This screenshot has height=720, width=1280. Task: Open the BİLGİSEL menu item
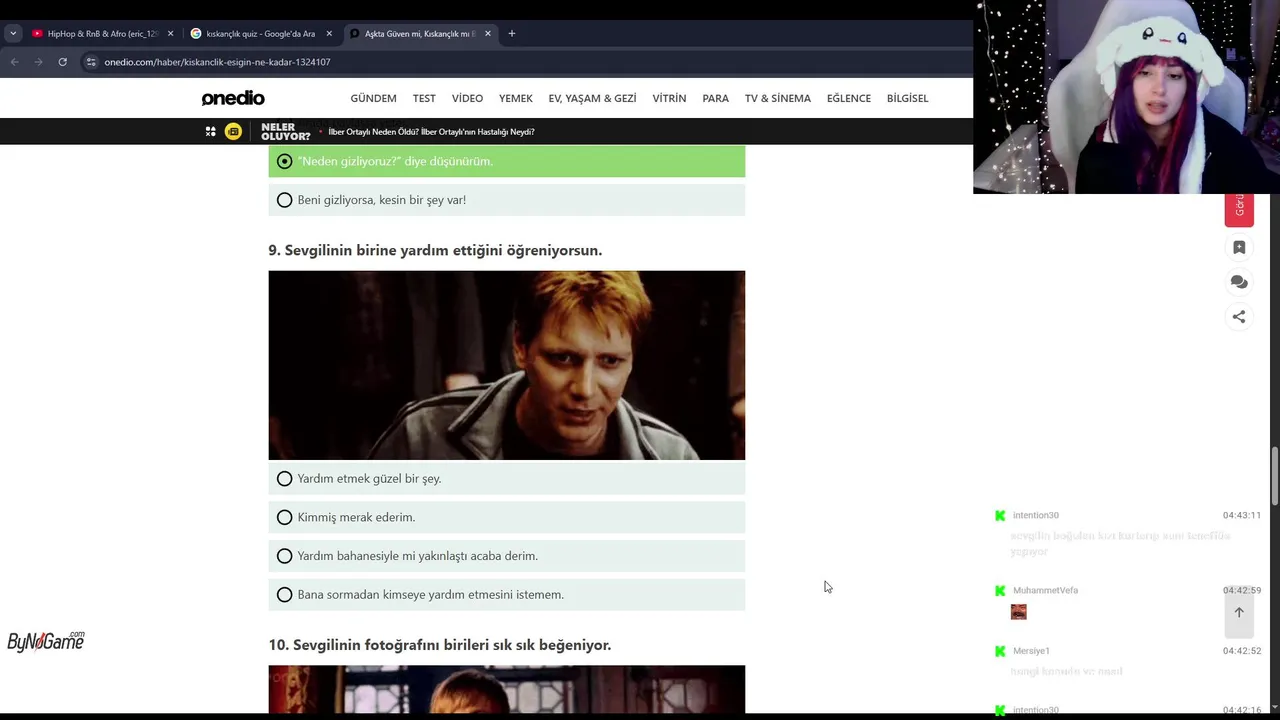[x=907, y=98]
